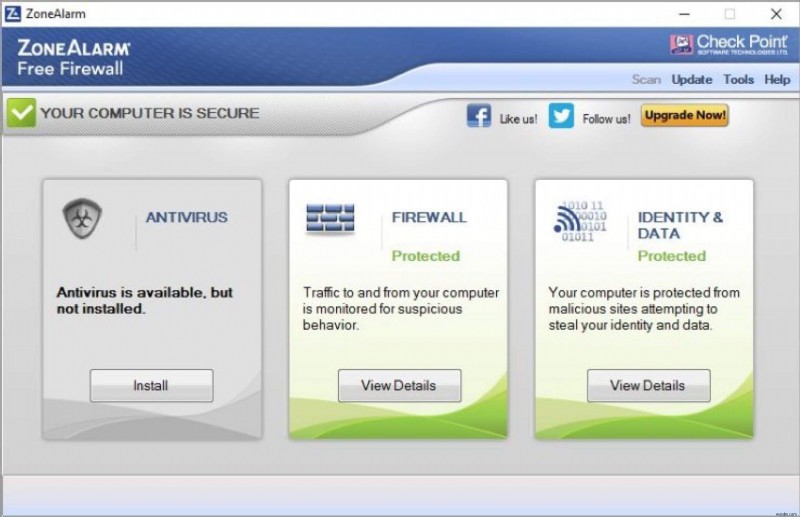Click the Follow us! link
Viewport: 800px width, 517px height.
[x=606, y=119]
